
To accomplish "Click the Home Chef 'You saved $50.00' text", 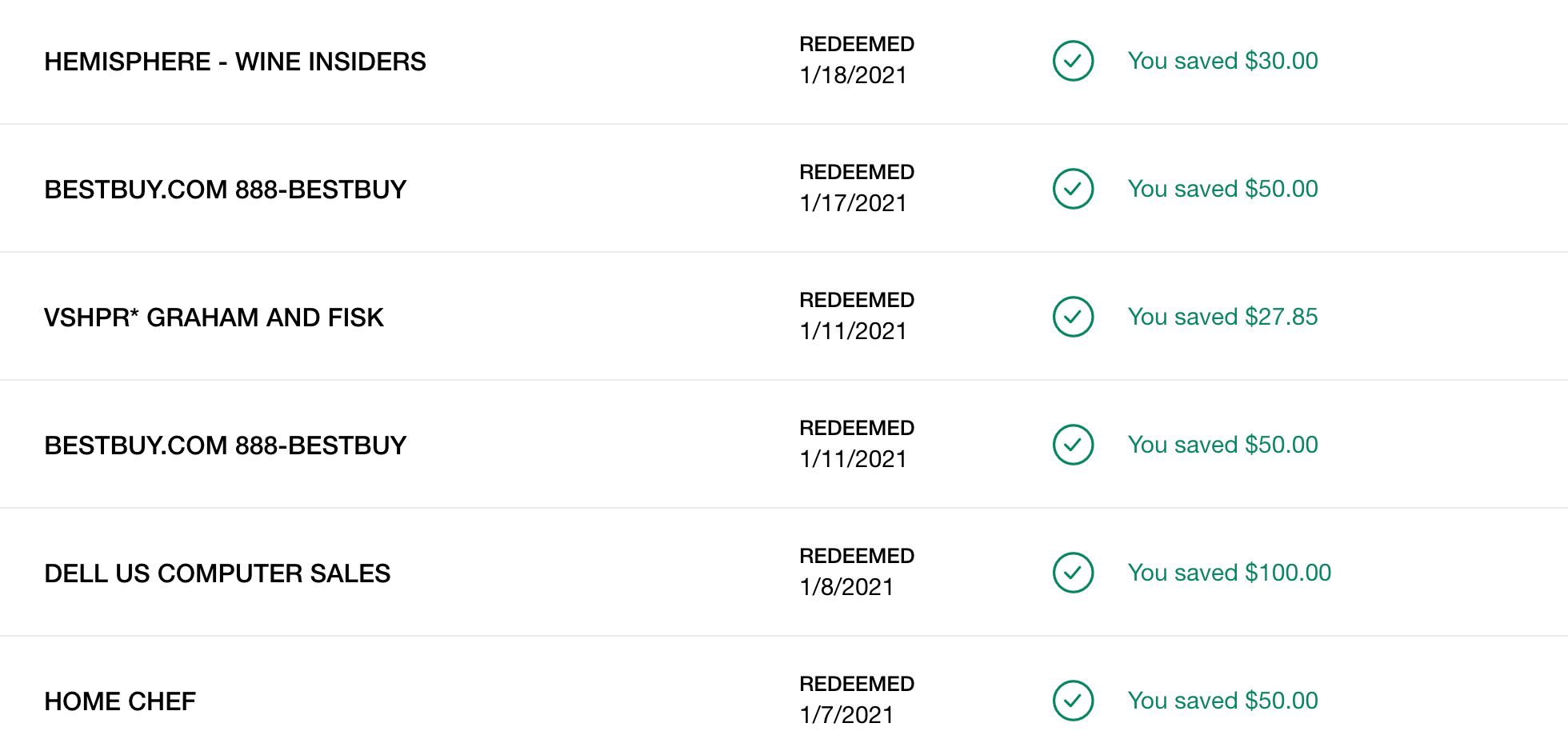I will click(x=1222, y=701).
